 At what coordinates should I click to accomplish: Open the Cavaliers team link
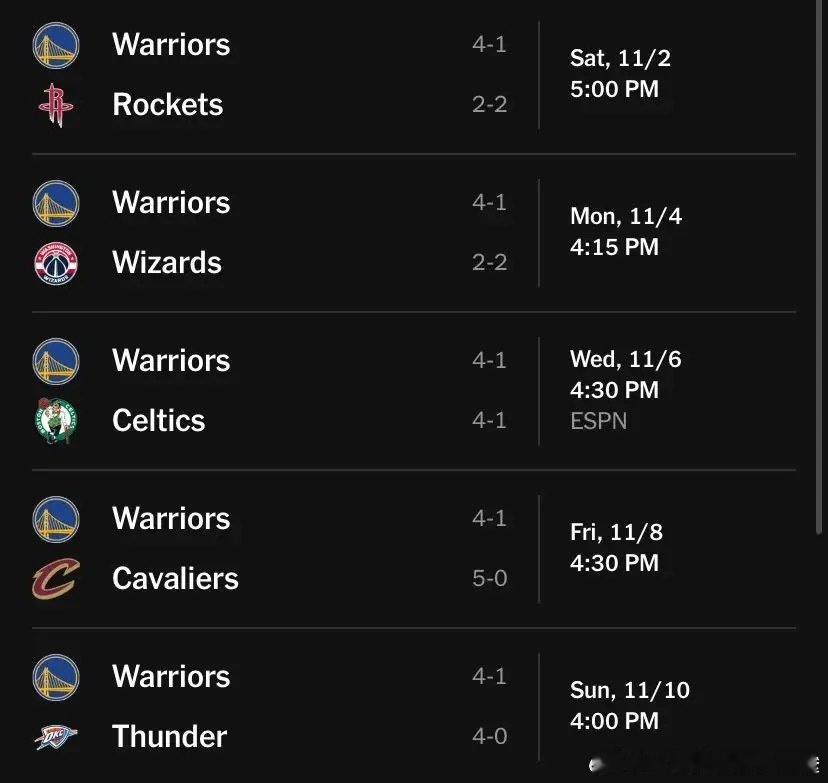point(175,578)
